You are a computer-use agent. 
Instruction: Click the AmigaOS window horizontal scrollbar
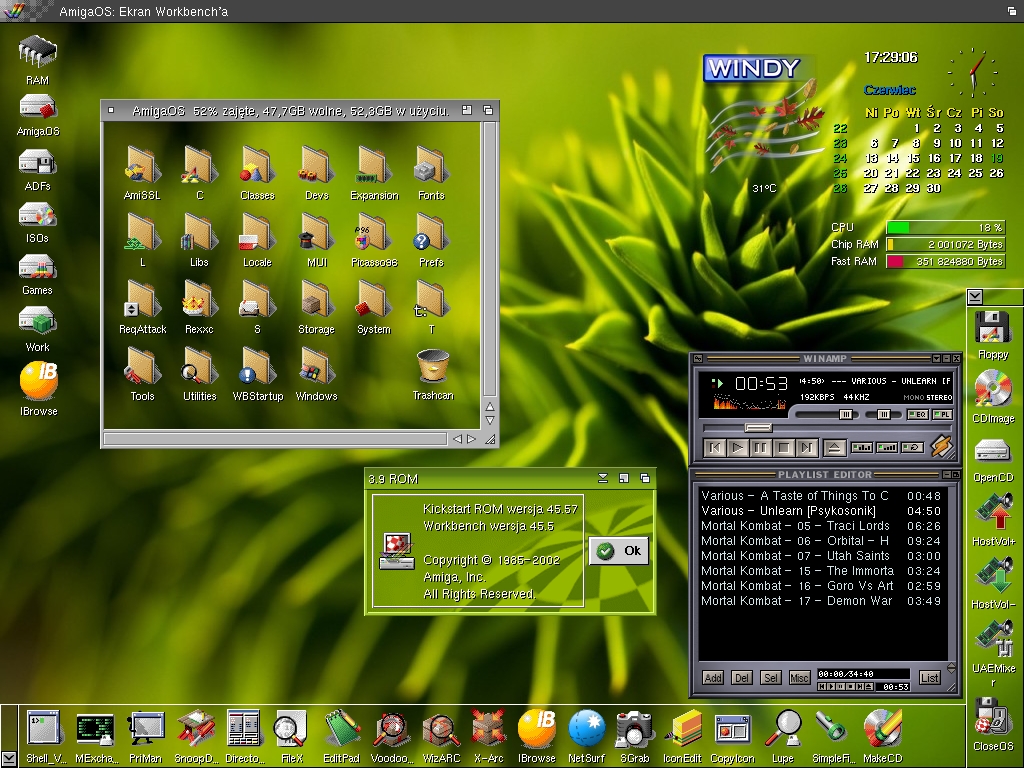(275, 439)
